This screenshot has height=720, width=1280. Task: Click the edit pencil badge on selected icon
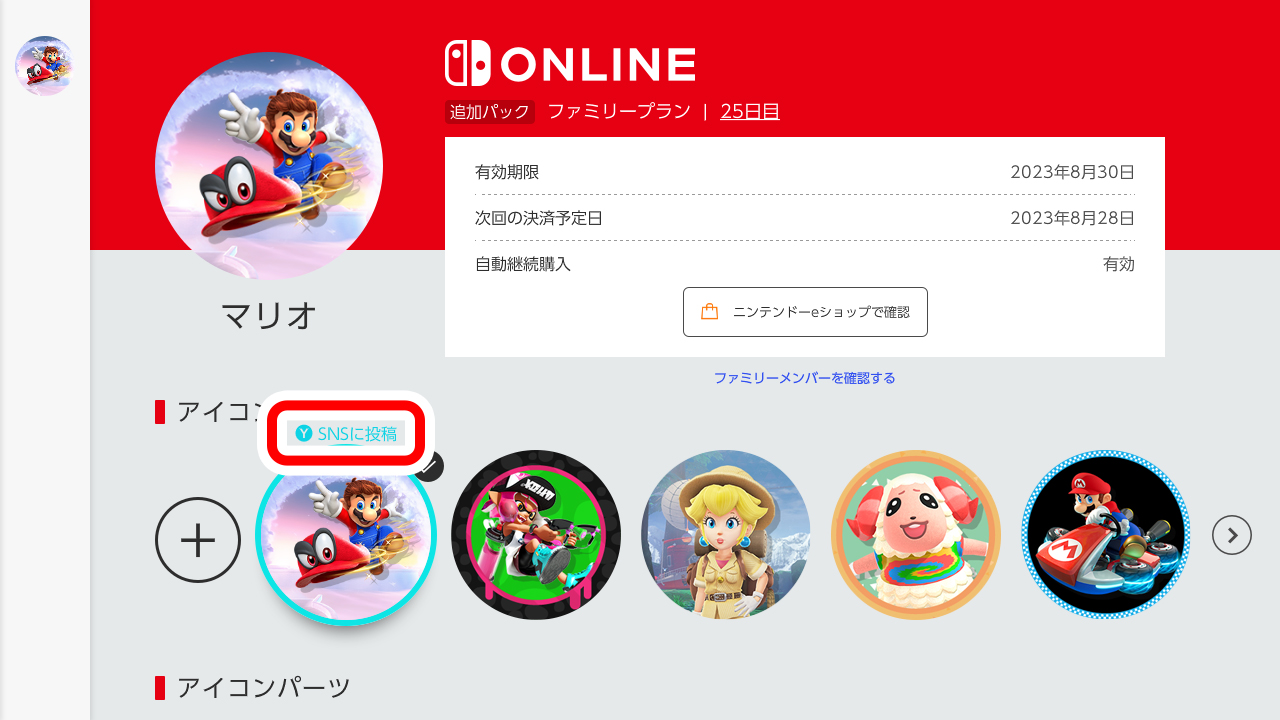(x=429, y=466)
